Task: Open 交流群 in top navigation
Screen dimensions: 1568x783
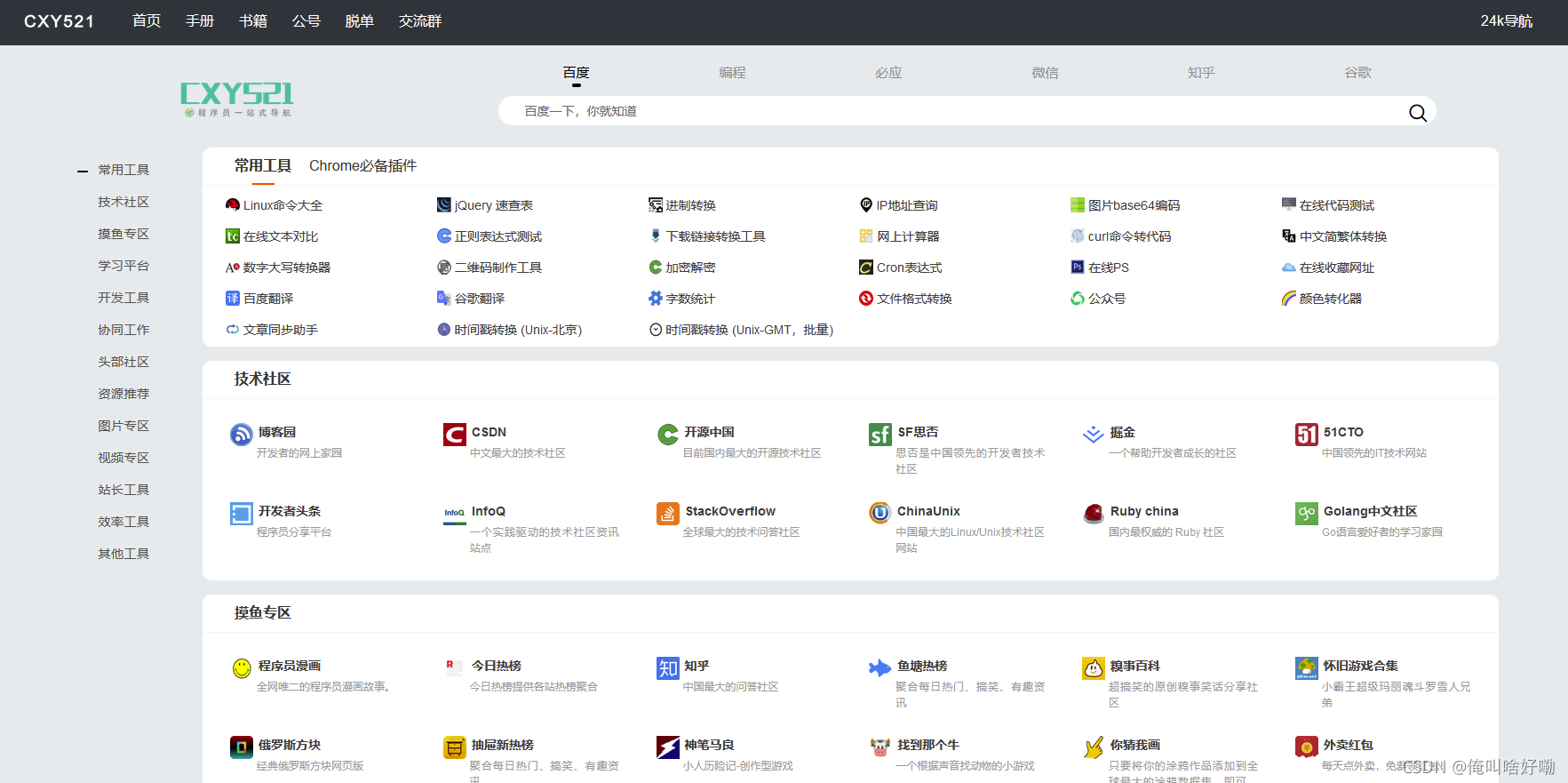Action: 420,21
